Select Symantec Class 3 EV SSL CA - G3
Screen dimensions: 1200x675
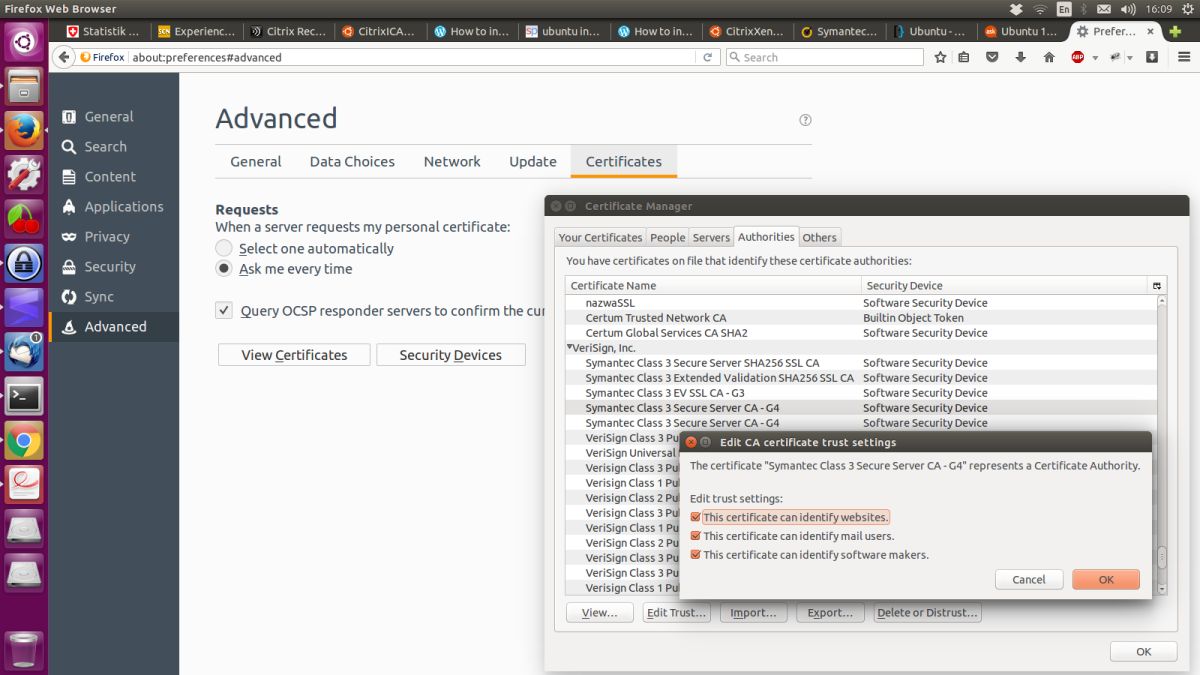pyautogui.click(x=861, y=393)
